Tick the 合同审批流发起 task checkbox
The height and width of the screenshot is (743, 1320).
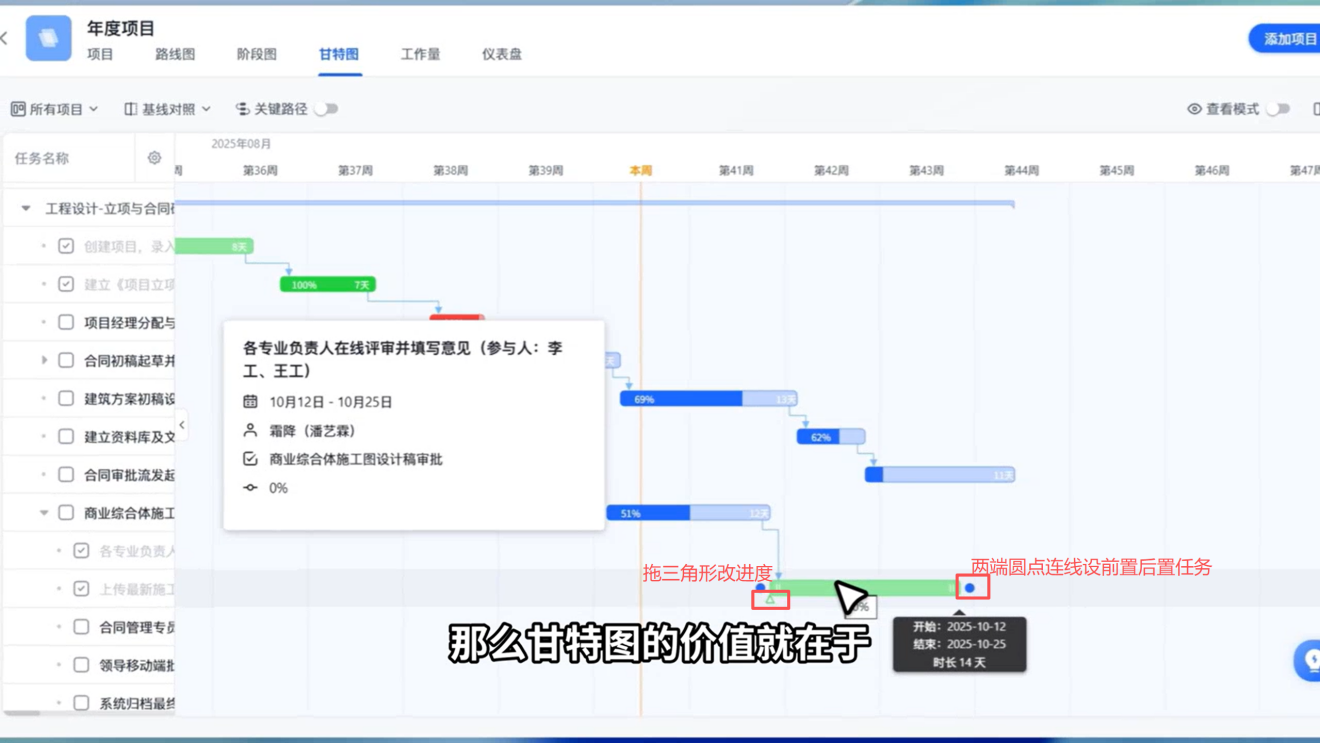pyautogui.click(x=66, y=474)
